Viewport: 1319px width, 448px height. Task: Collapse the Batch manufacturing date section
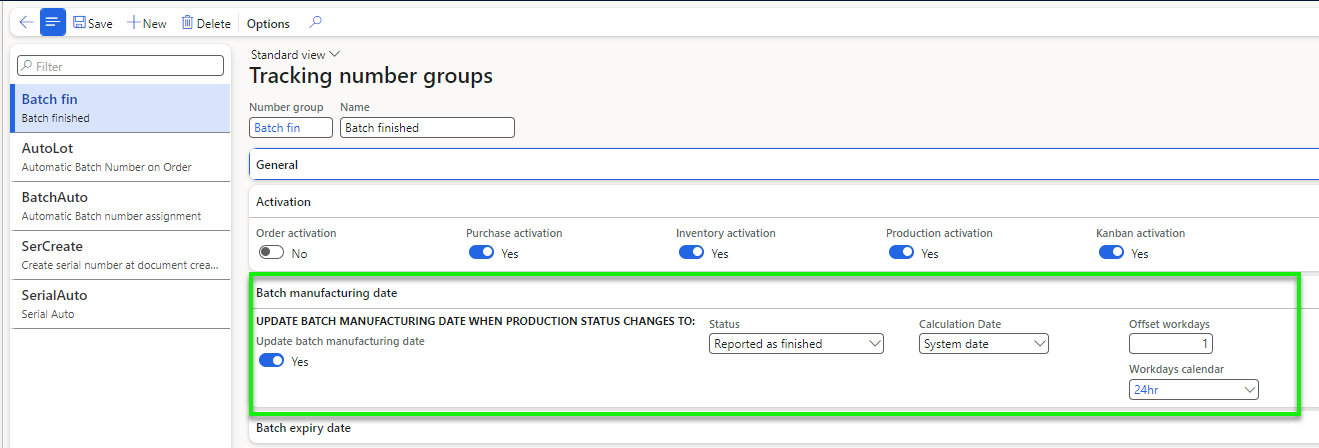[783, 293]
